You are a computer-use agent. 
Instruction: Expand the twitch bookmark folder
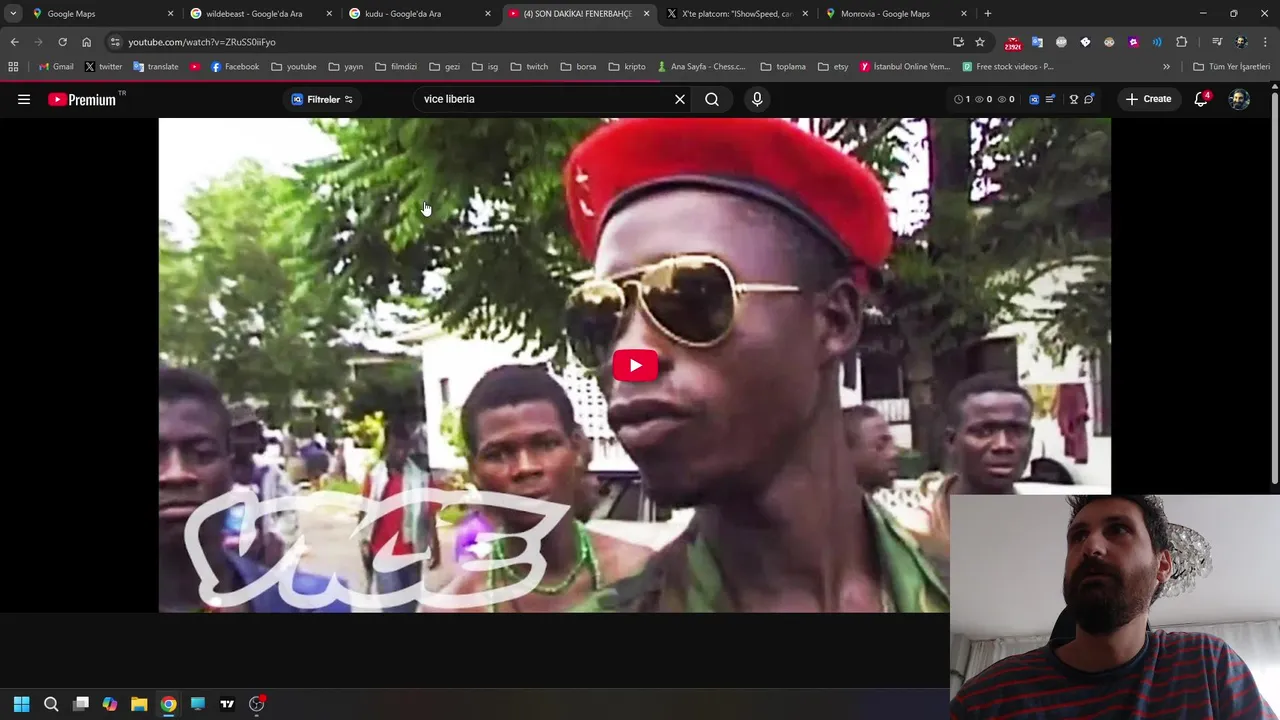[x=529, y=67]
